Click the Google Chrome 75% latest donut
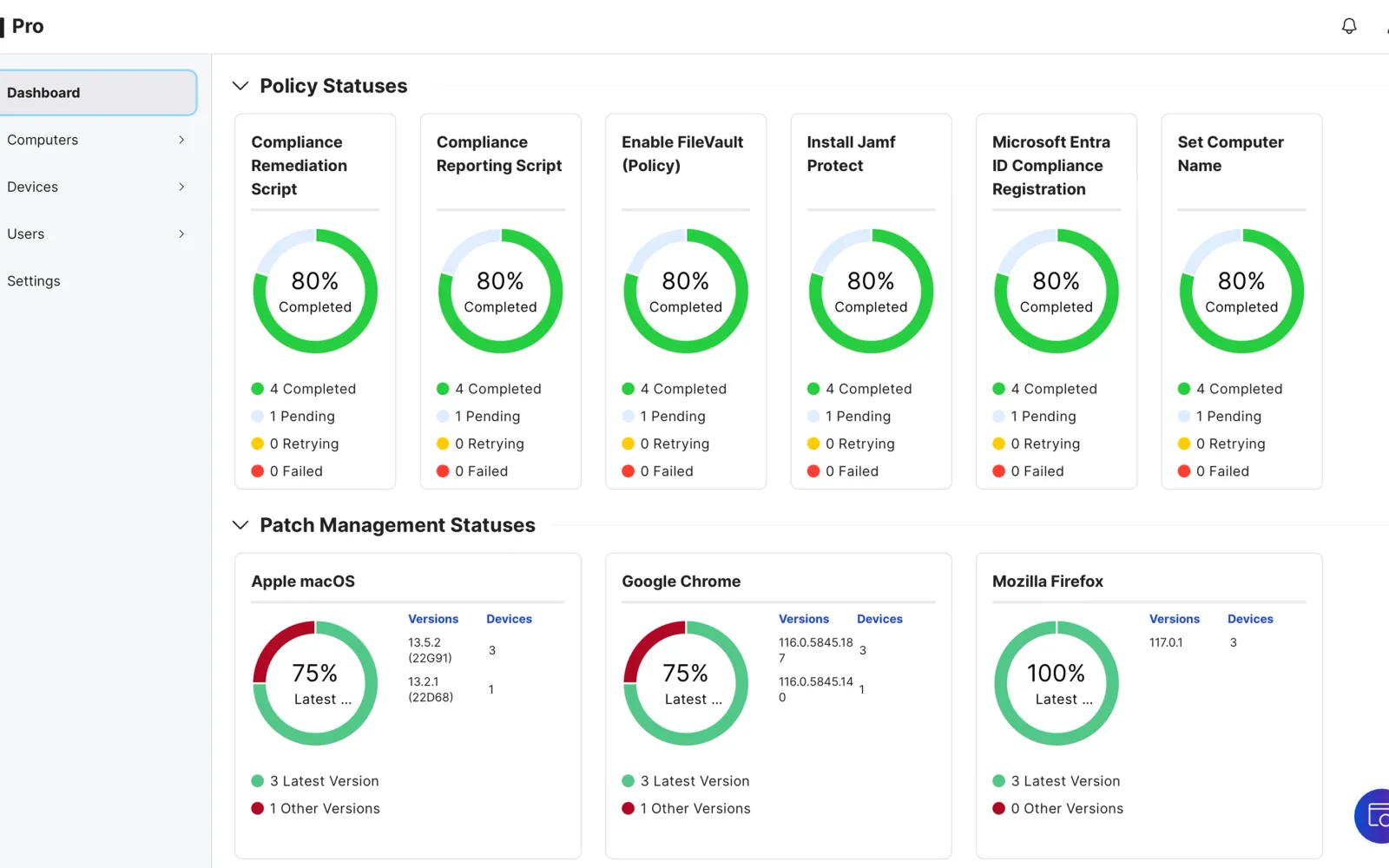1389x868 pixels. [686, 683]
